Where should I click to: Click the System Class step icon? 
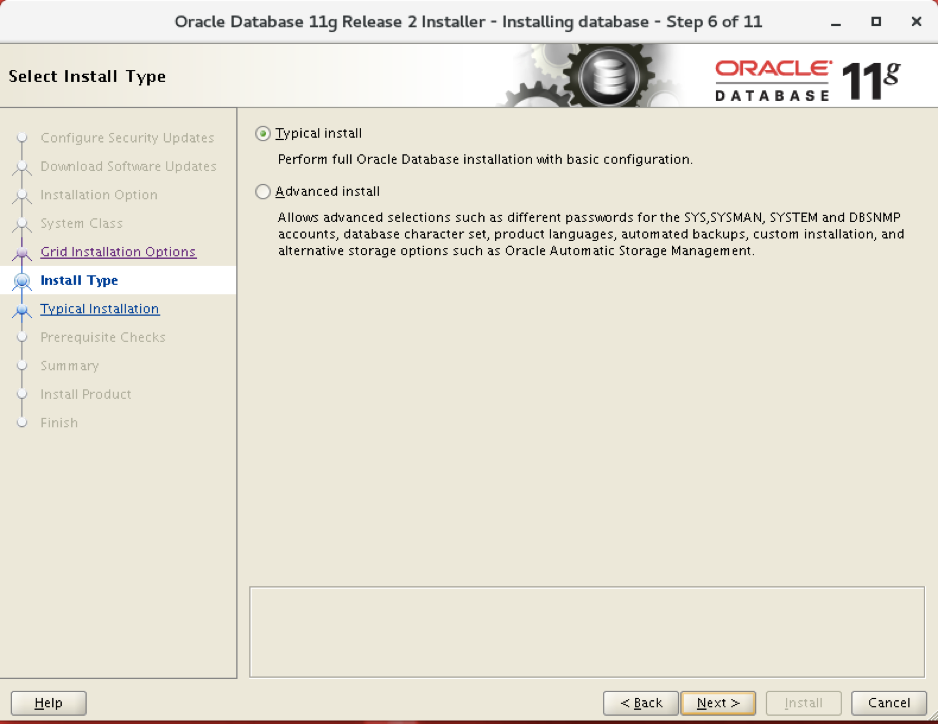tap(22, 223)
